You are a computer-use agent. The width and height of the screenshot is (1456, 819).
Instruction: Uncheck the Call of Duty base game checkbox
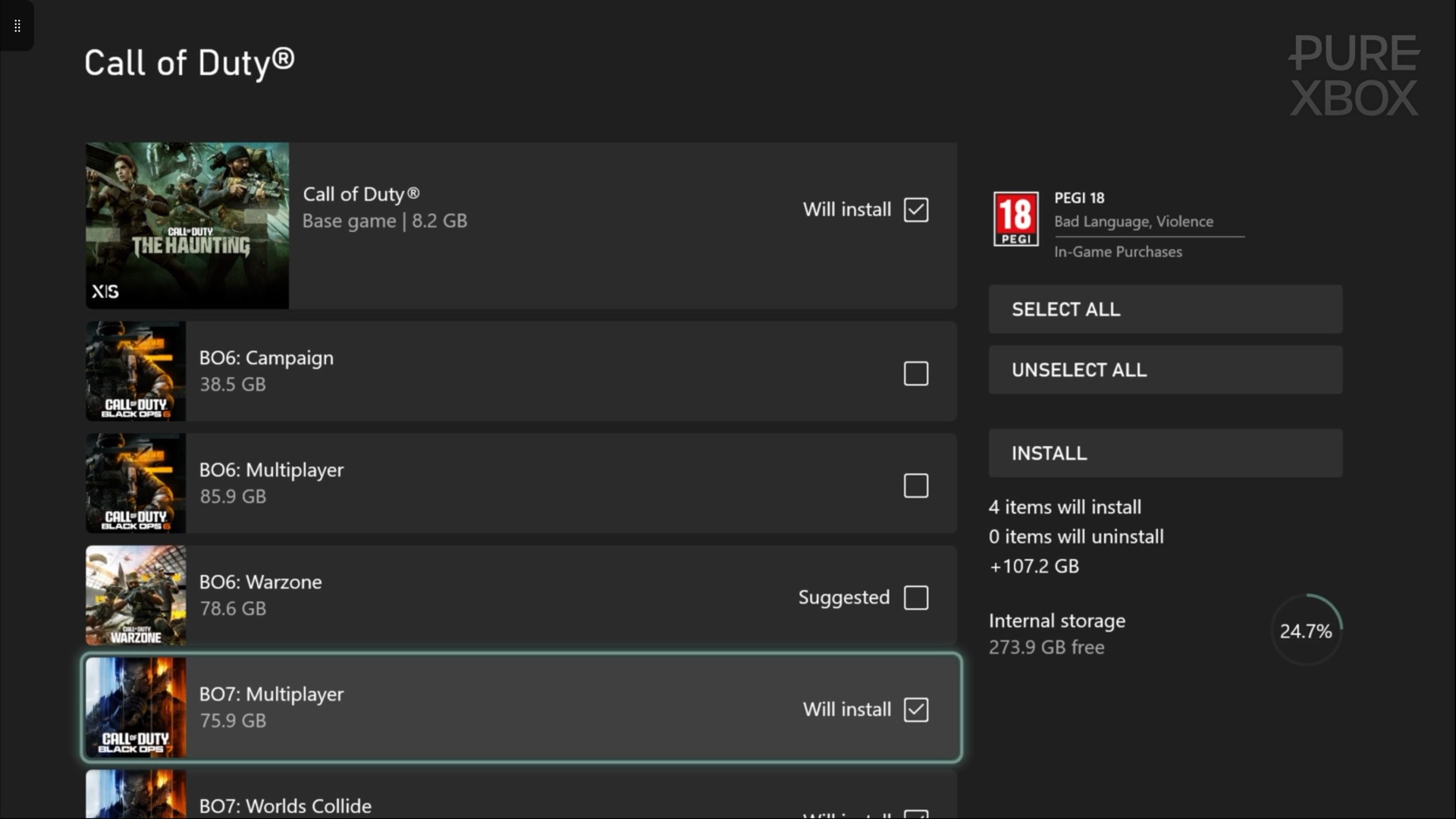coord(916,210)
